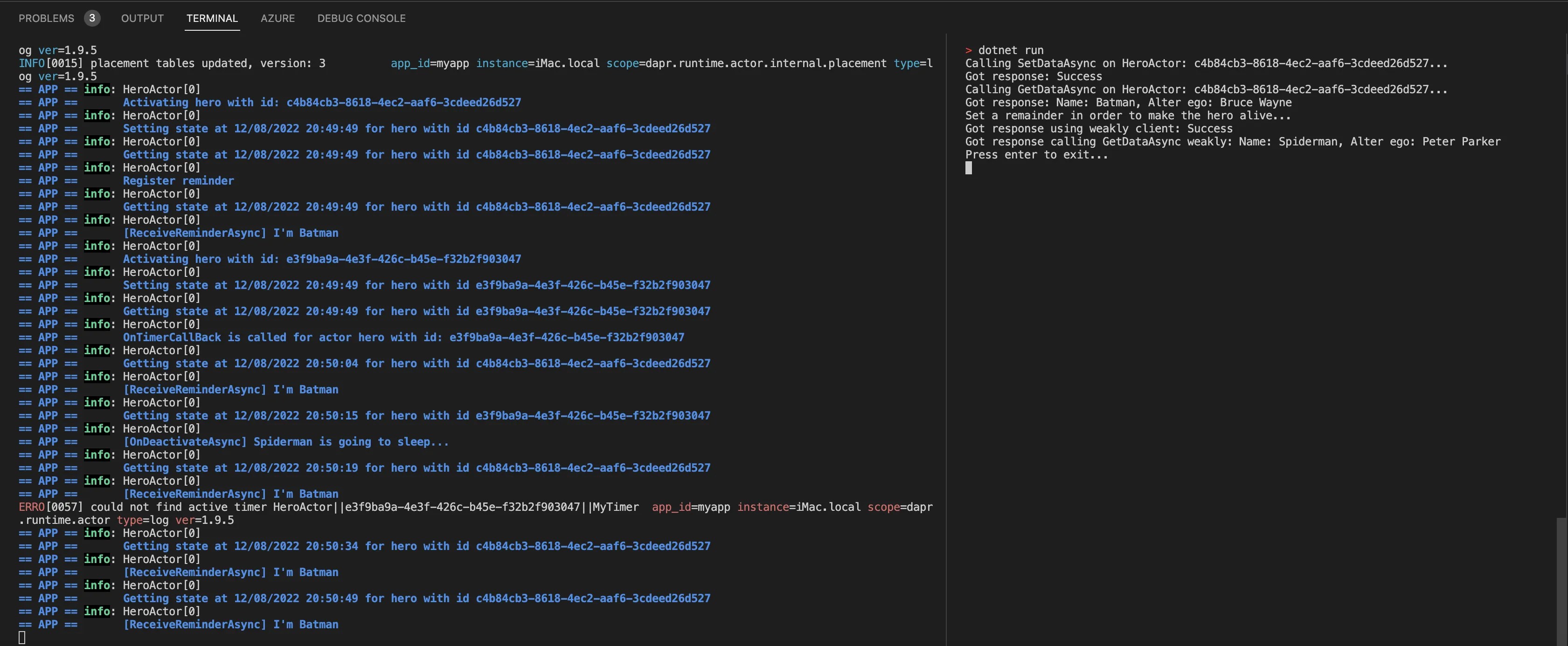Image resolution: width=1568 pixels, height=646 pixels.
Task: Click 'Activating hero with id: c4b84cb3' line
Action: (322, 102)
